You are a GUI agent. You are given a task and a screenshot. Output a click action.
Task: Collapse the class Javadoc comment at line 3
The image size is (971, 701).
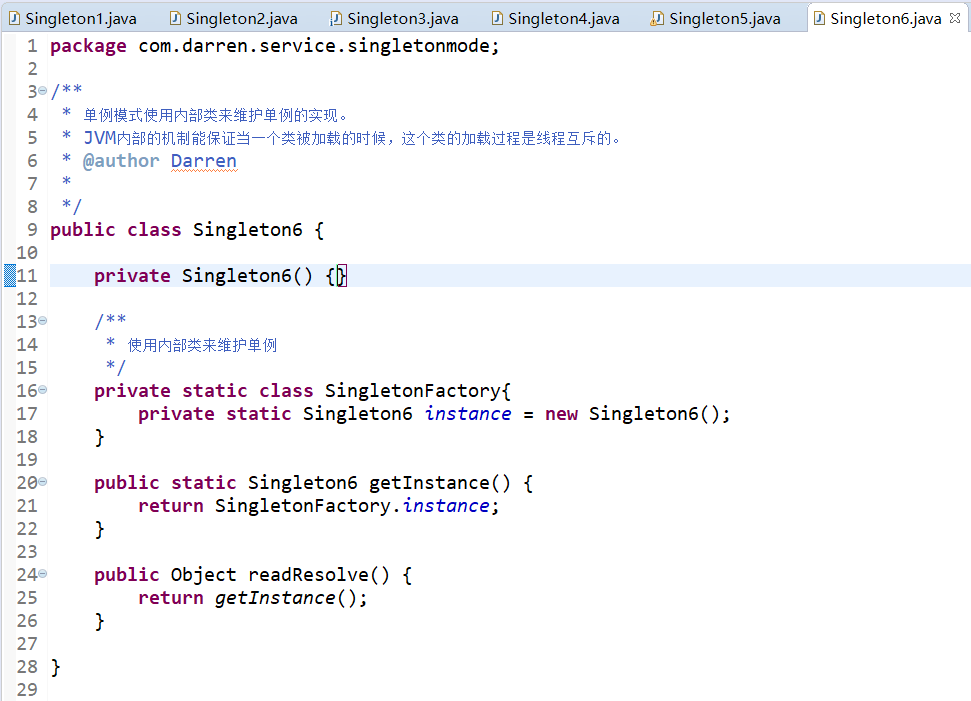point(42,91)
